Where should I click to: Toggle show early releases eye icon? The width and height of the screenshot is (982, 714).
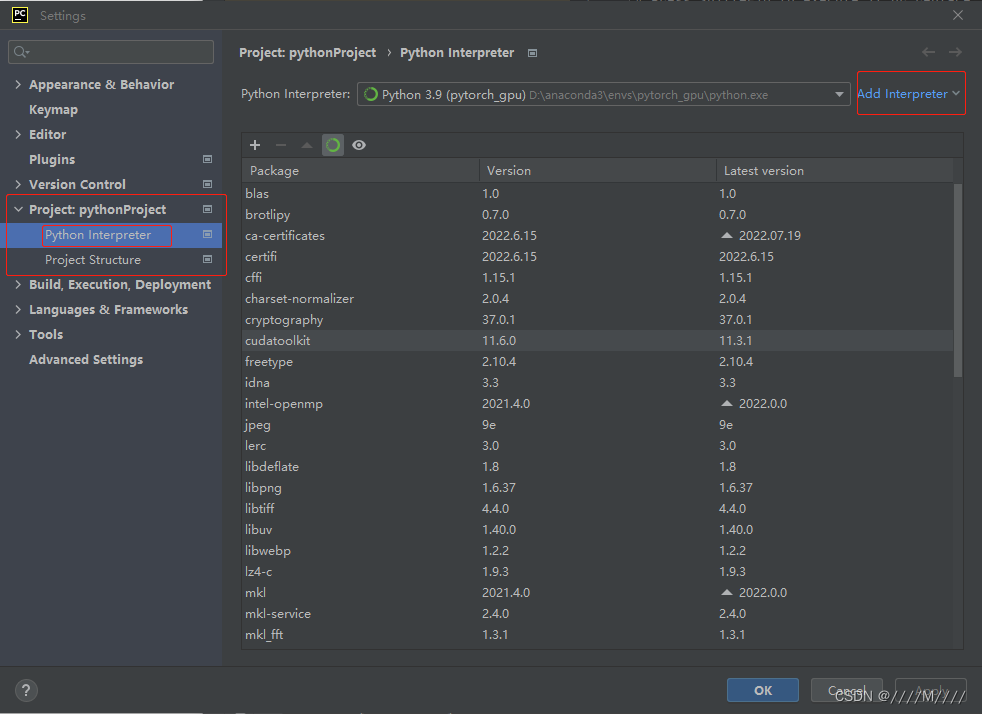click(359, 145)
